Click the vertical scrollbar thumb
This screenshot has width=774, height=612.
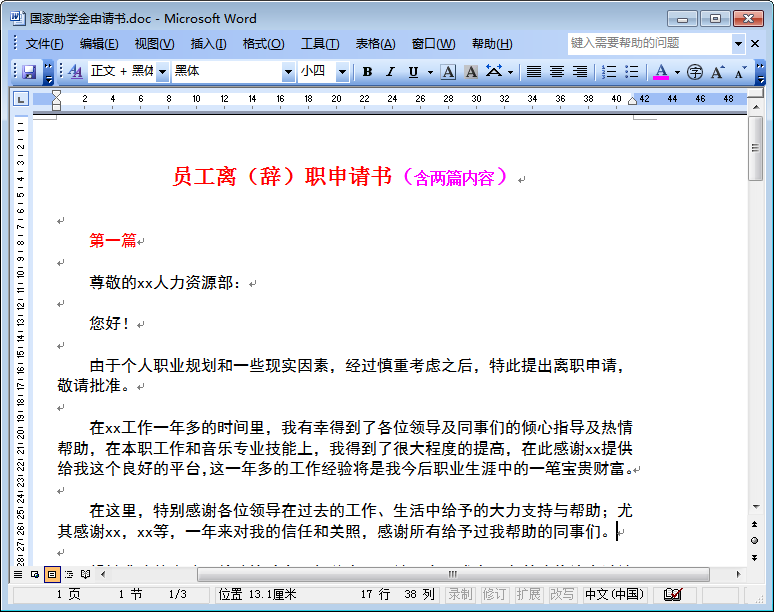[x=756, y=149]
